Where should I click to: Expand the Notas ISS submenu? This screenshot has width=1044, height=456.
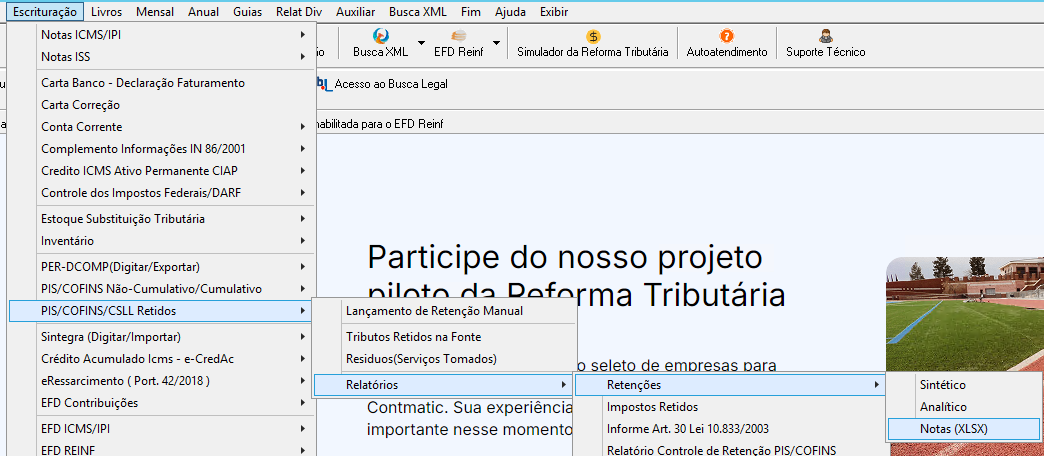161,57
